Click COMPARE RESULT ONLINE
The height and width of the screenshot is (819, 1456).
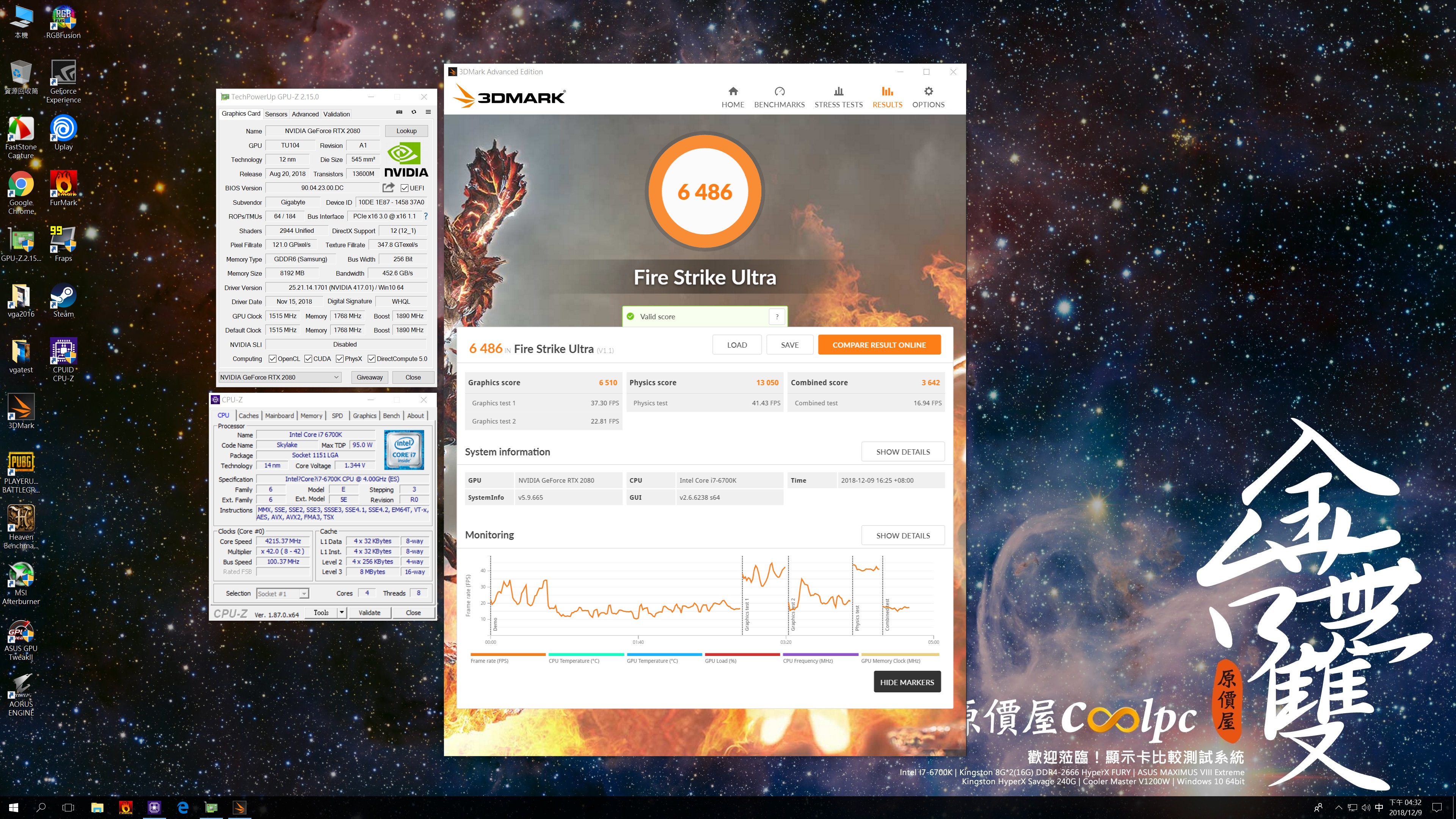(879, 345)
